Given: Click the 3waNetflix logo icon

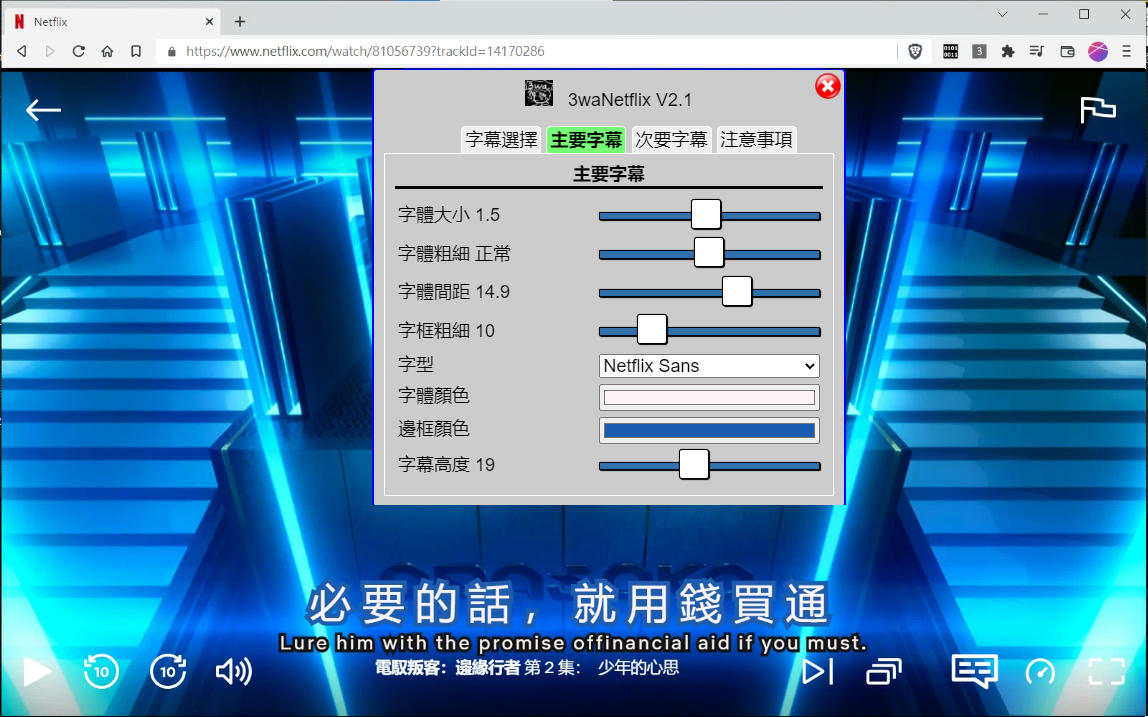Looking at the screenshot, I should click(539, 93).
